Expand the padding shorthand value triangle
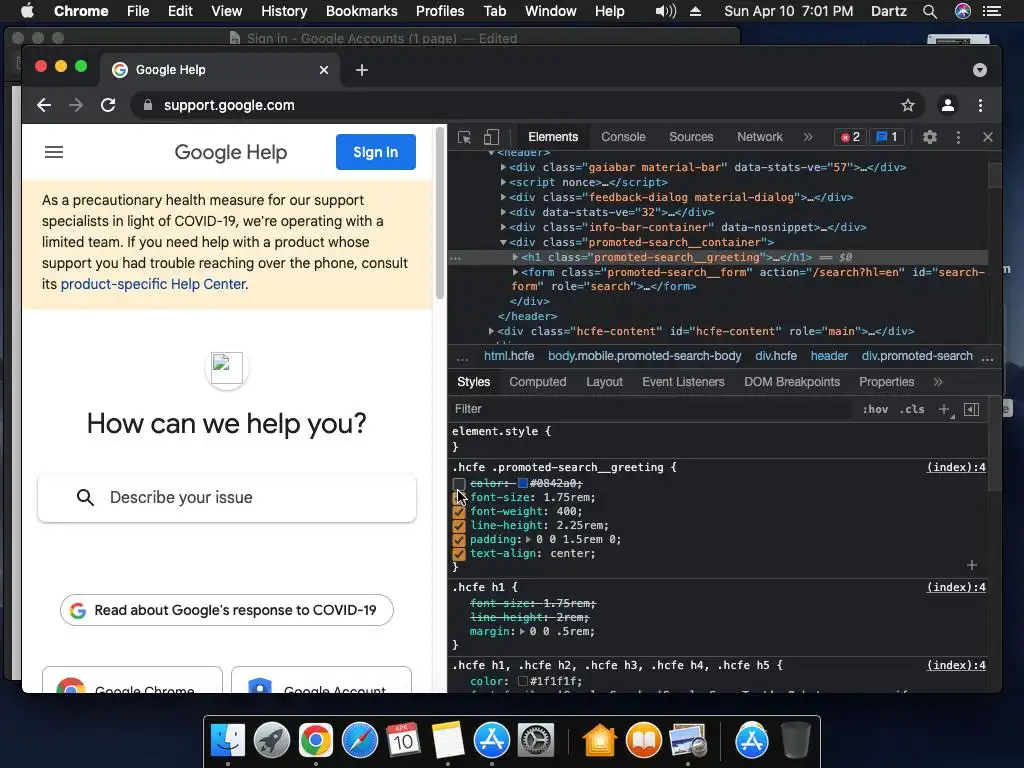This screenshot has width=1024, height=768. (528, 539)
